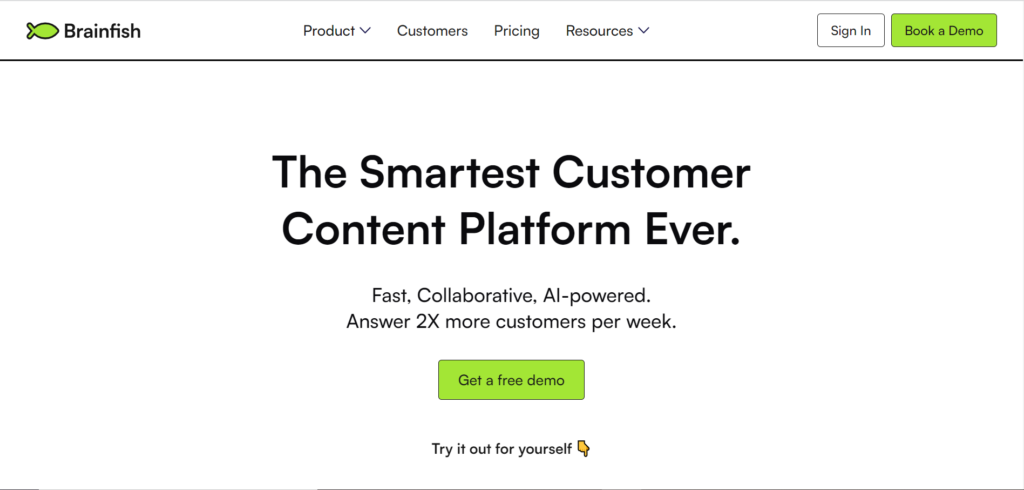Click the green Brainfish fish logo icon
Image resolution: width=1024 pixels, height=490 pixels.
[42, 31]
